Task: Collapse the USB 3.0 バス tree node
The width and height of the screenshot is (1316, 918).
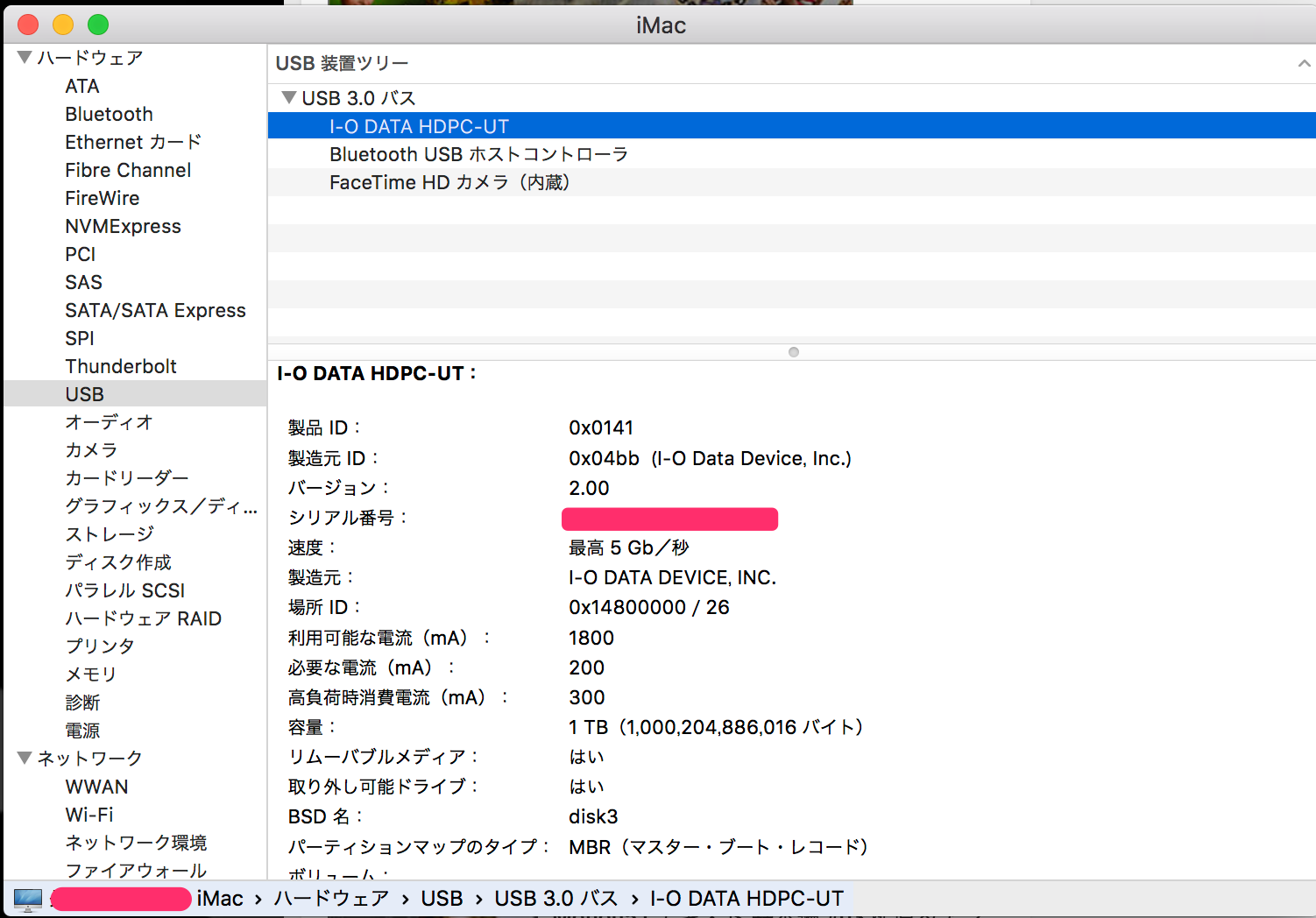Action: [x=288, y=97]
